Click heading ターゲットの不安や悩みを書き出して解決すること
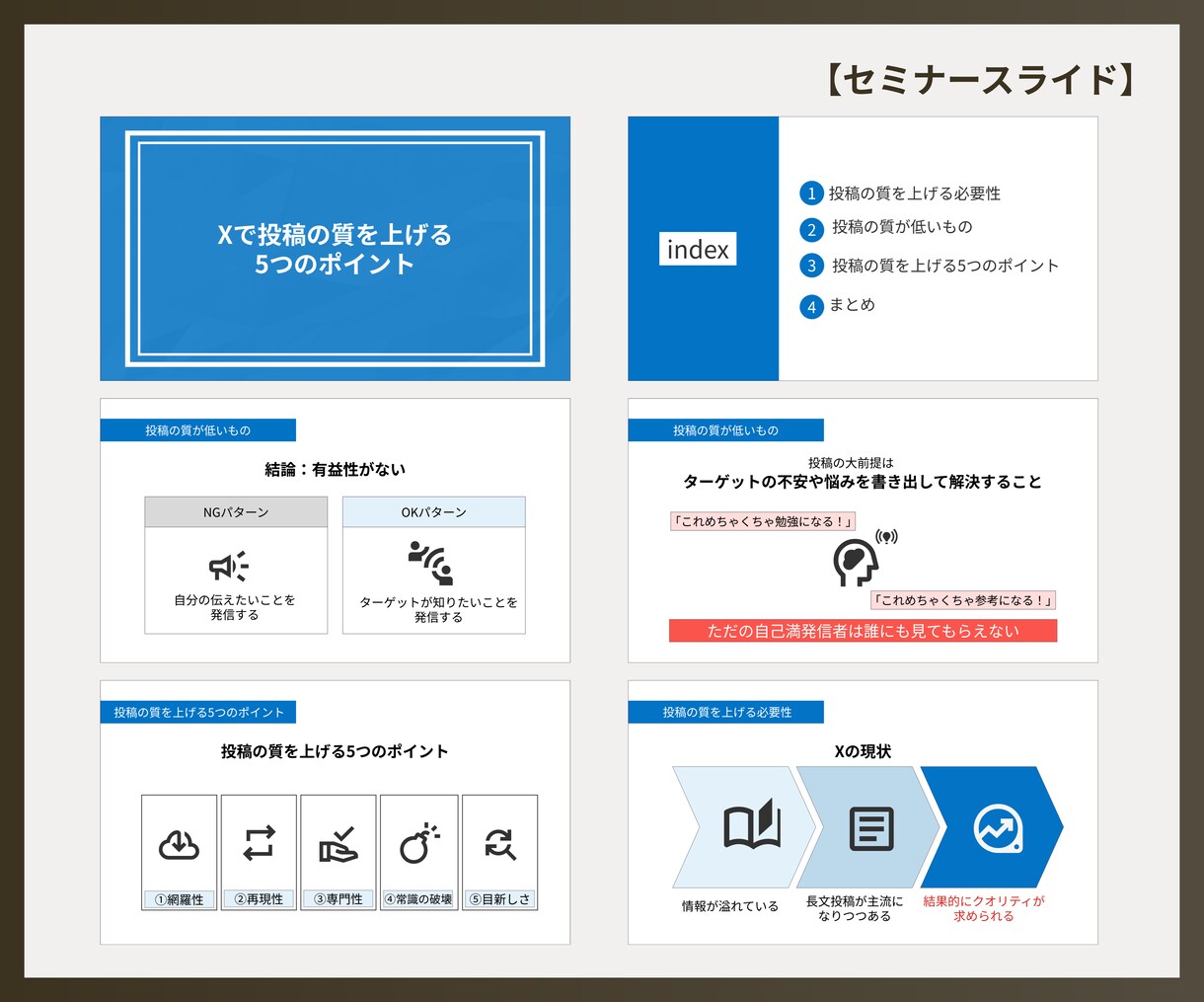Screen dimensions: 1204x1002 tap(863, 482)
